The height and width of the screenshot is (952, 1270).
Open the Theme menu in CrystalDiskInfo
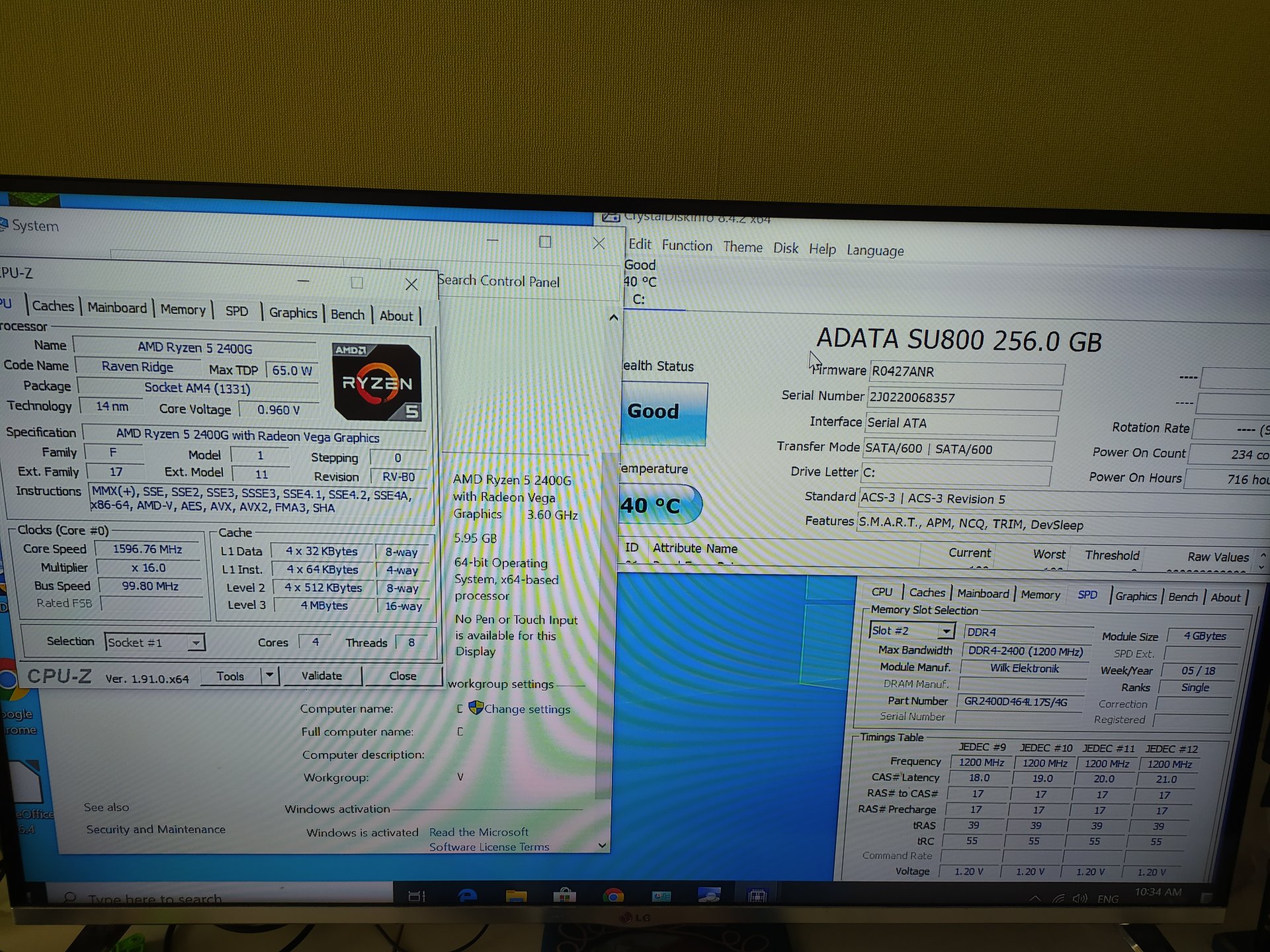coord(743,247)
